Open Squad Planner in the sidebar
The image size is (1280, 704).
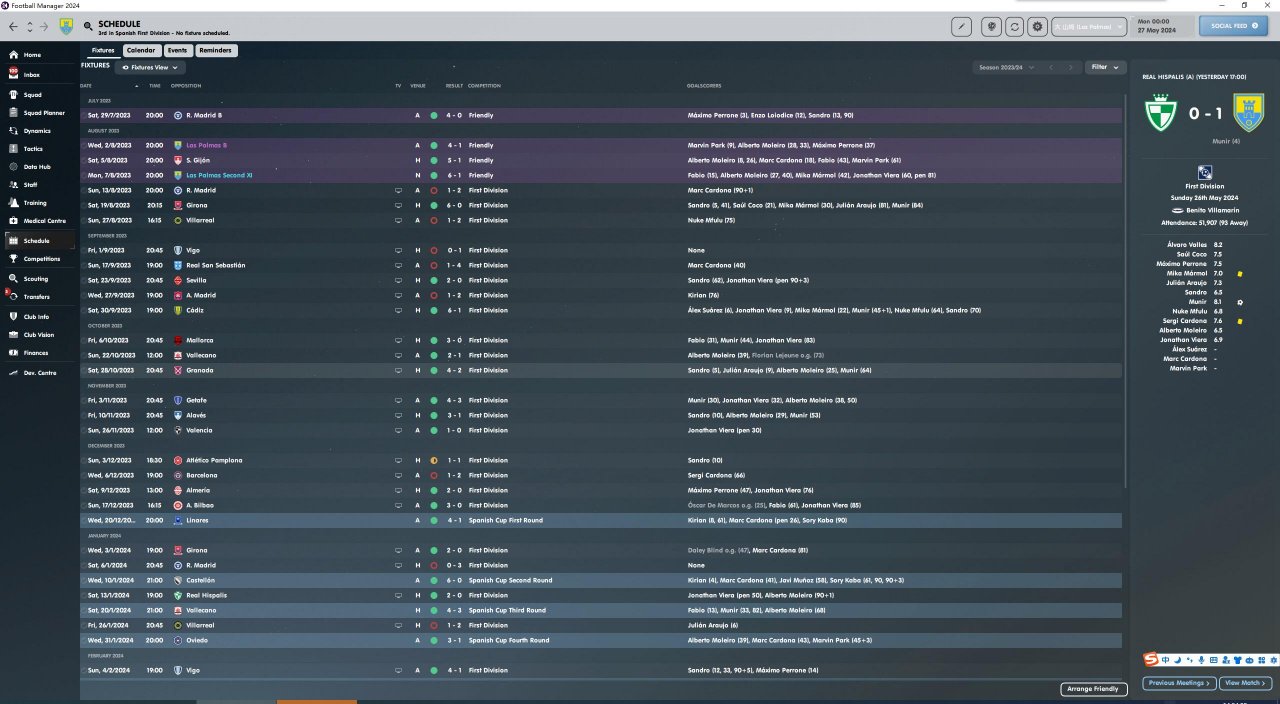point(38,113)
